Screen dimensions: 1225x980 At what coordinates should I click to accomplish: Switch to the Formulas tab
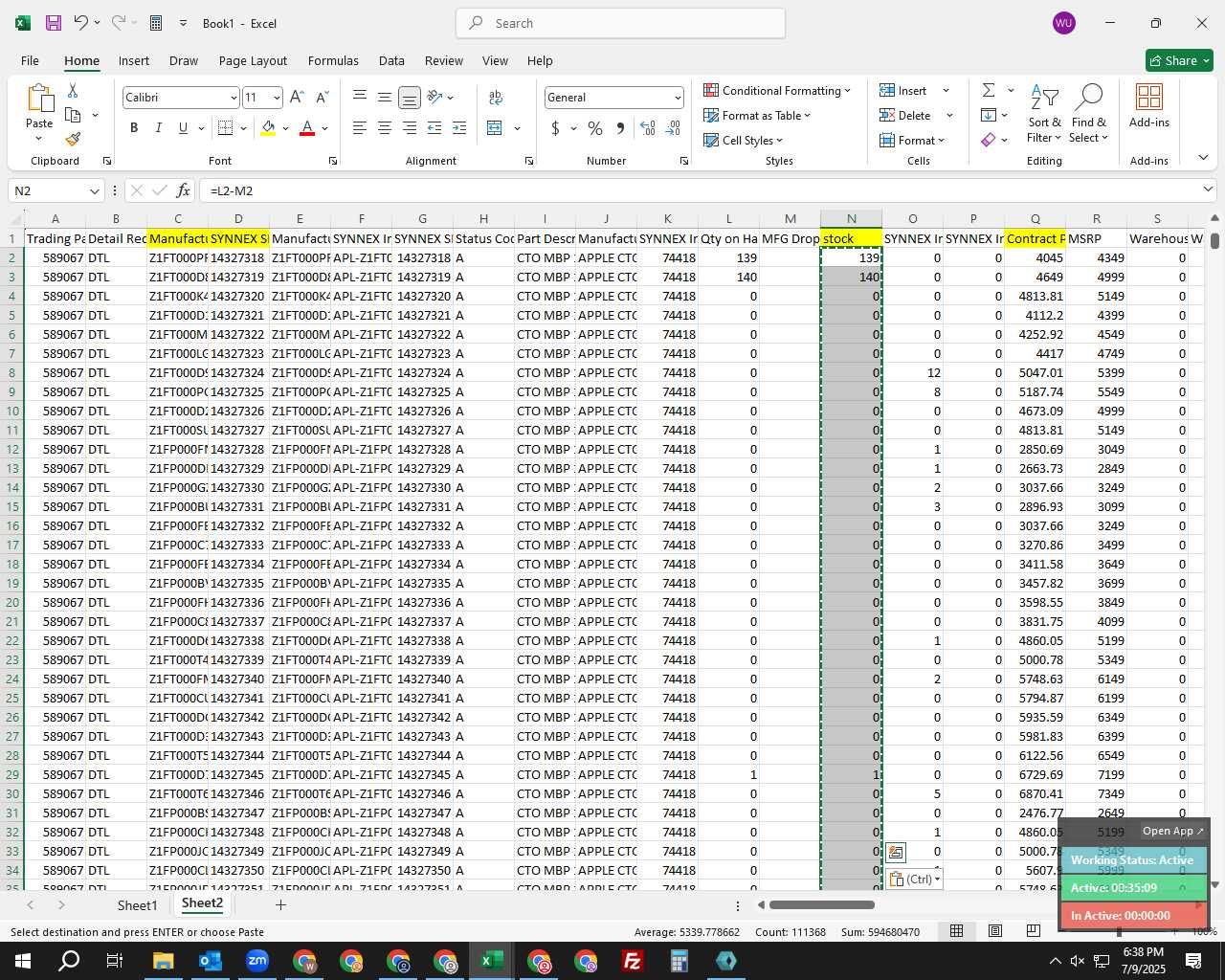click(333, 60)
